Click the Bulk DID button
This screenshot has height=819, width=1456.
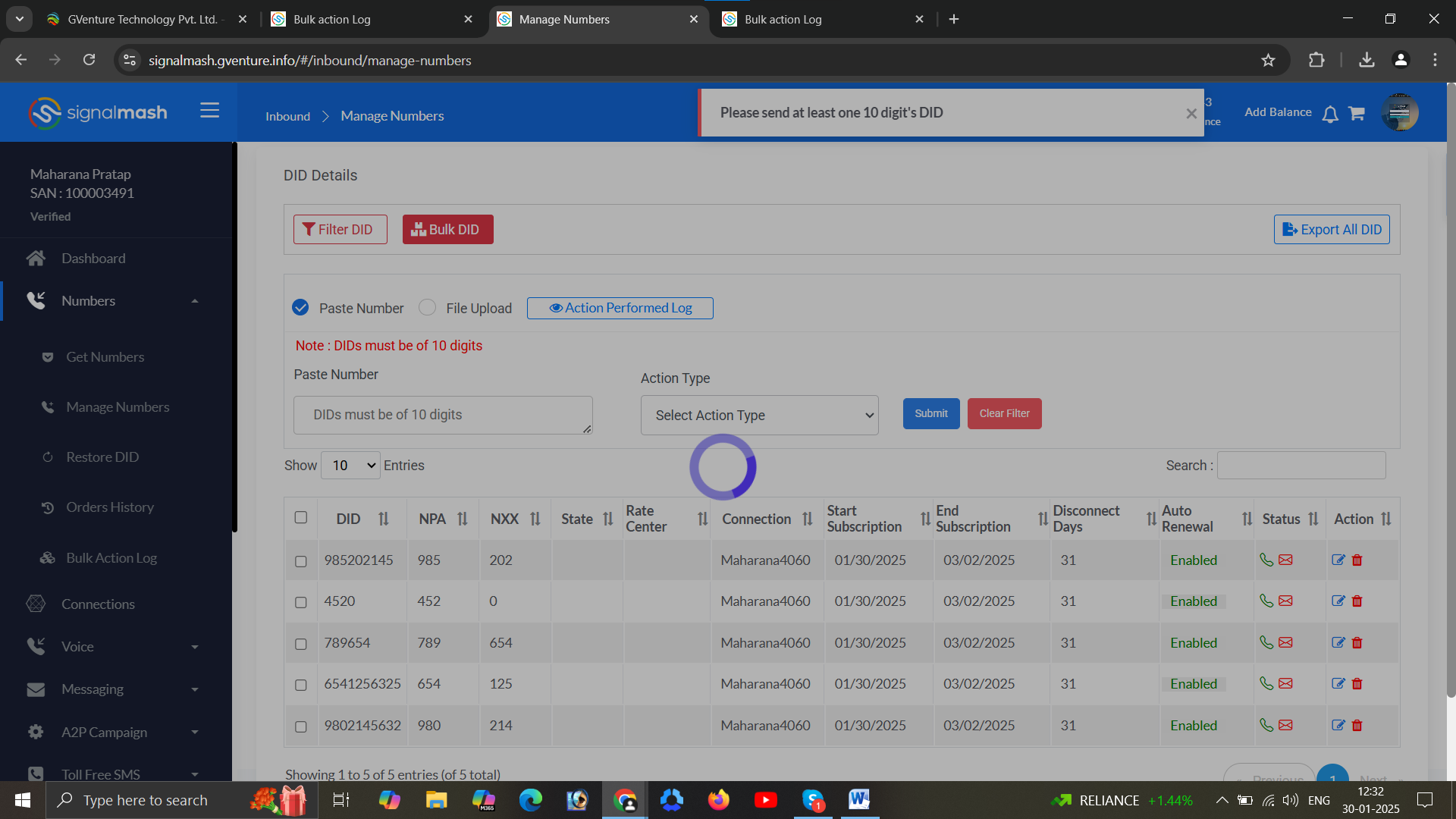[447, 229]
